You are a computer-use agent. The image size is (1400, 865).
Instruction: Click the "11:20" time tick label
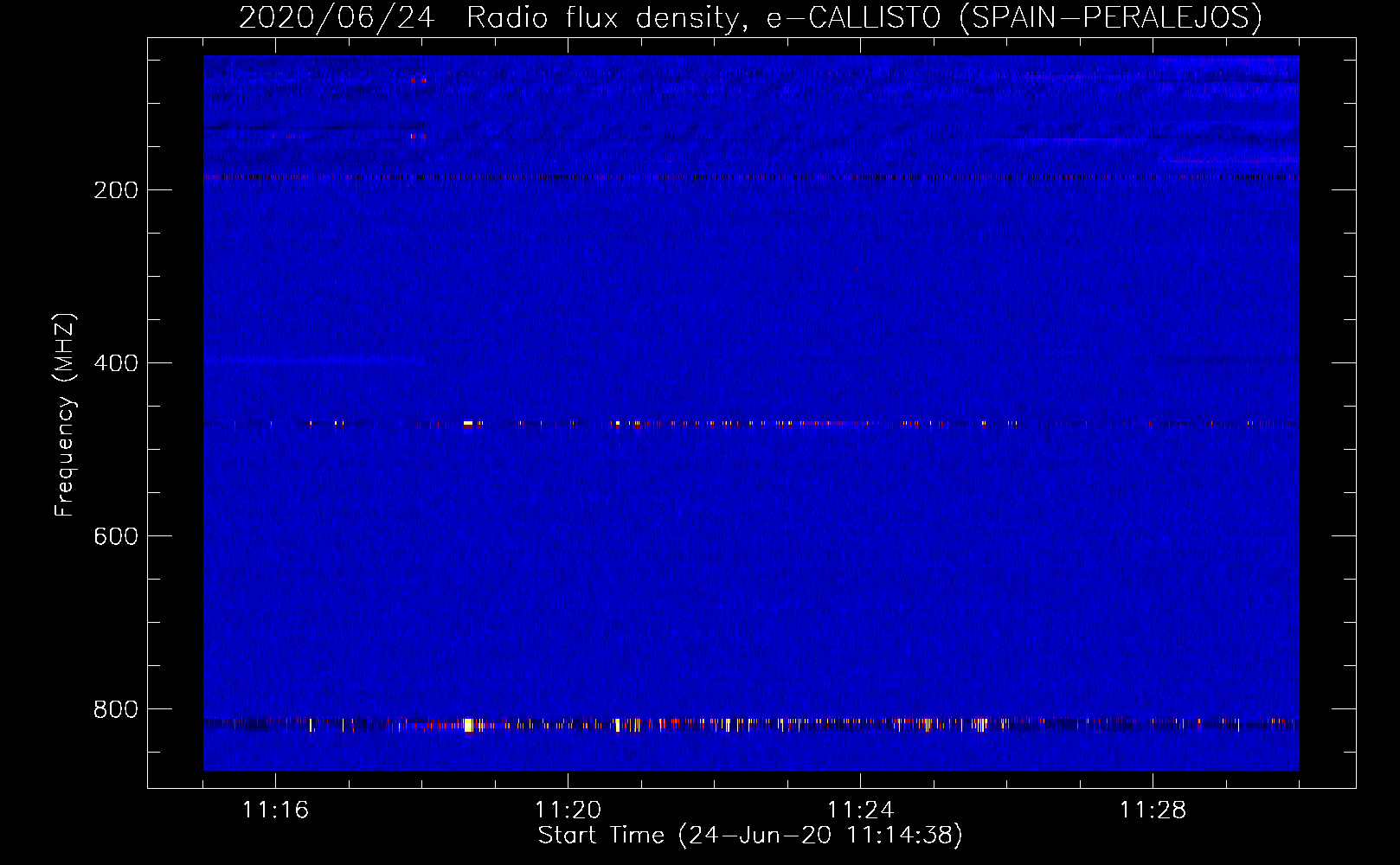(x=568, y=810)
